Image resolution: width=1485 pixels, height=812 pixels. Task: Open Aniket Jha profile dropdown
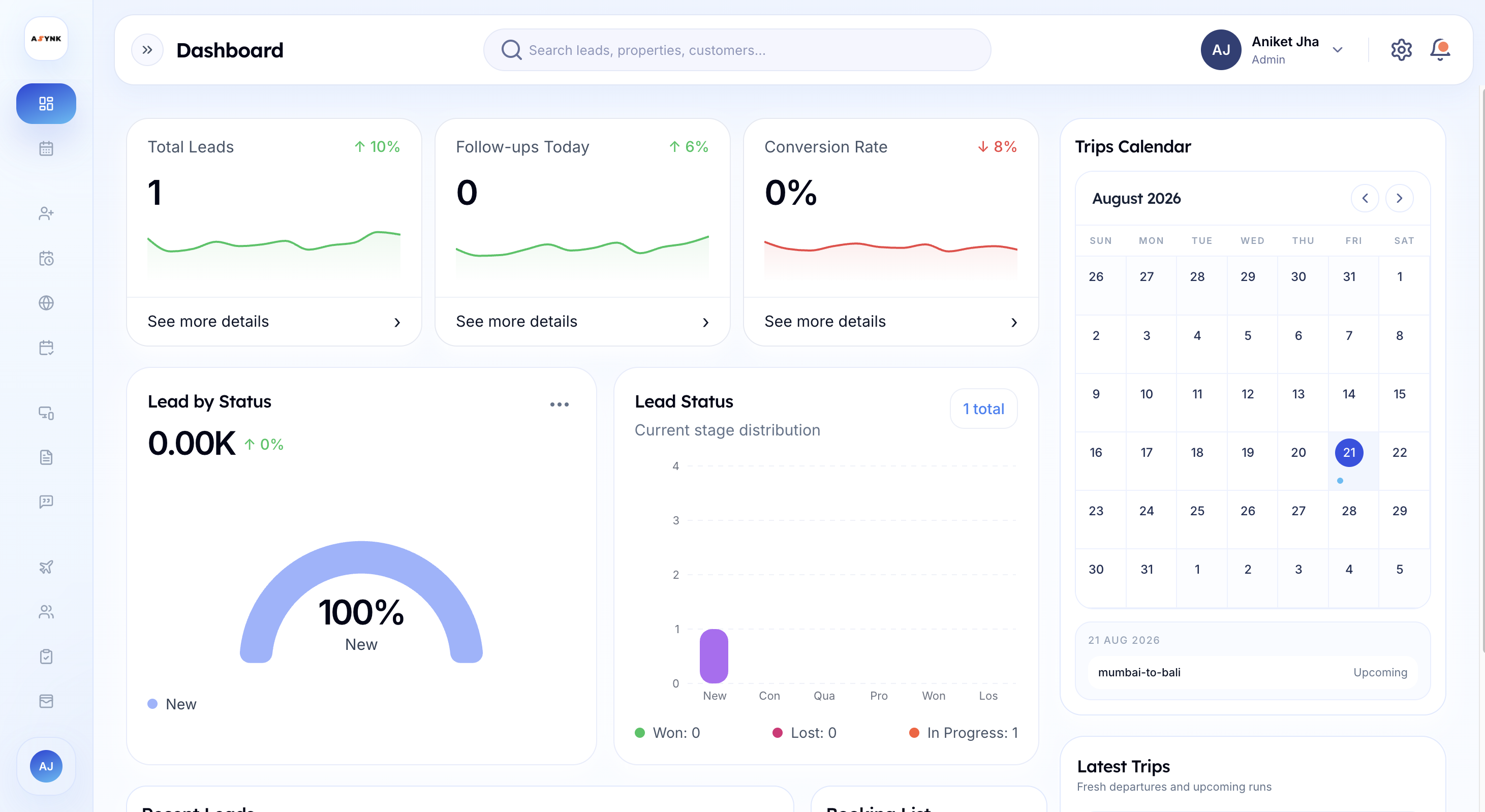[1273, 50]
